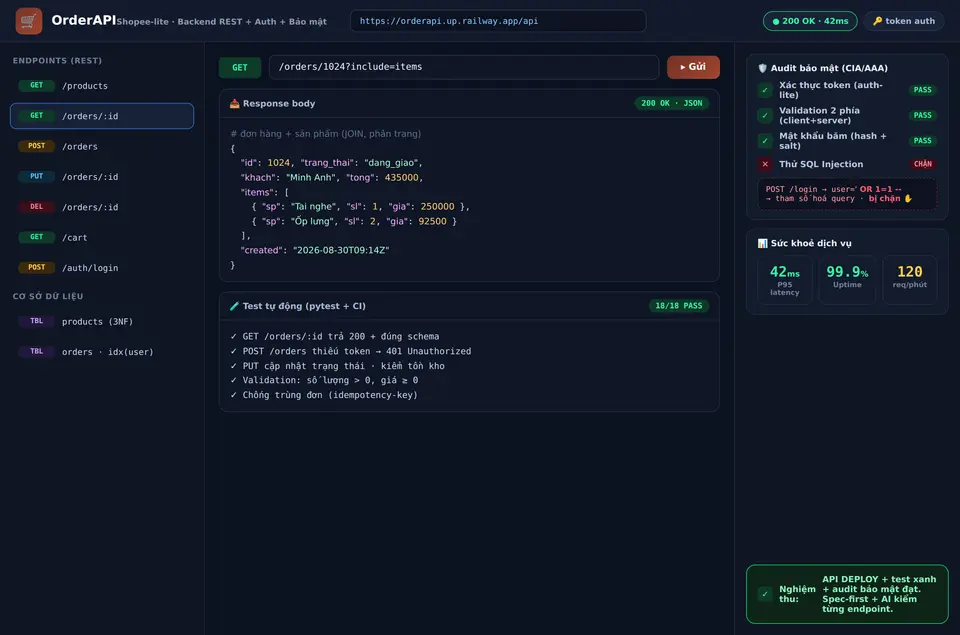
Task: Toggle the Thử SQL Injection X mark
Action: (x=765, y=164)
